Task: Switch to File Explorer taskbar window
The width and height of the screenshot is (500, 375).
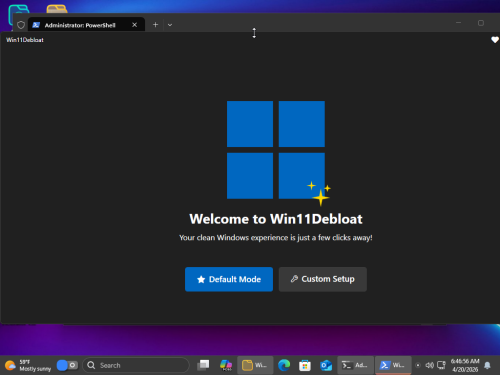Action: point(255,365)
